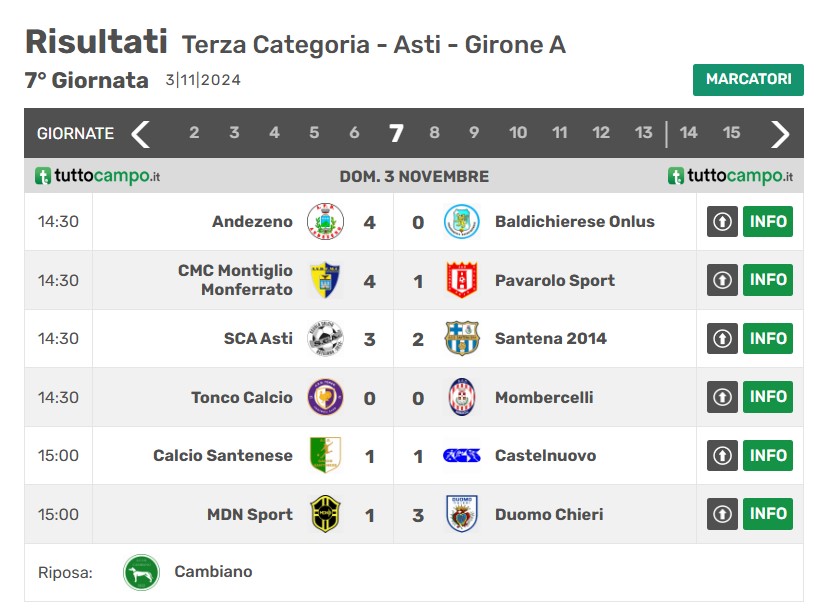Click the Pavarolo Sport red crest
The height and width of the screenshot is (608, 827).
[x=461, y=280]
